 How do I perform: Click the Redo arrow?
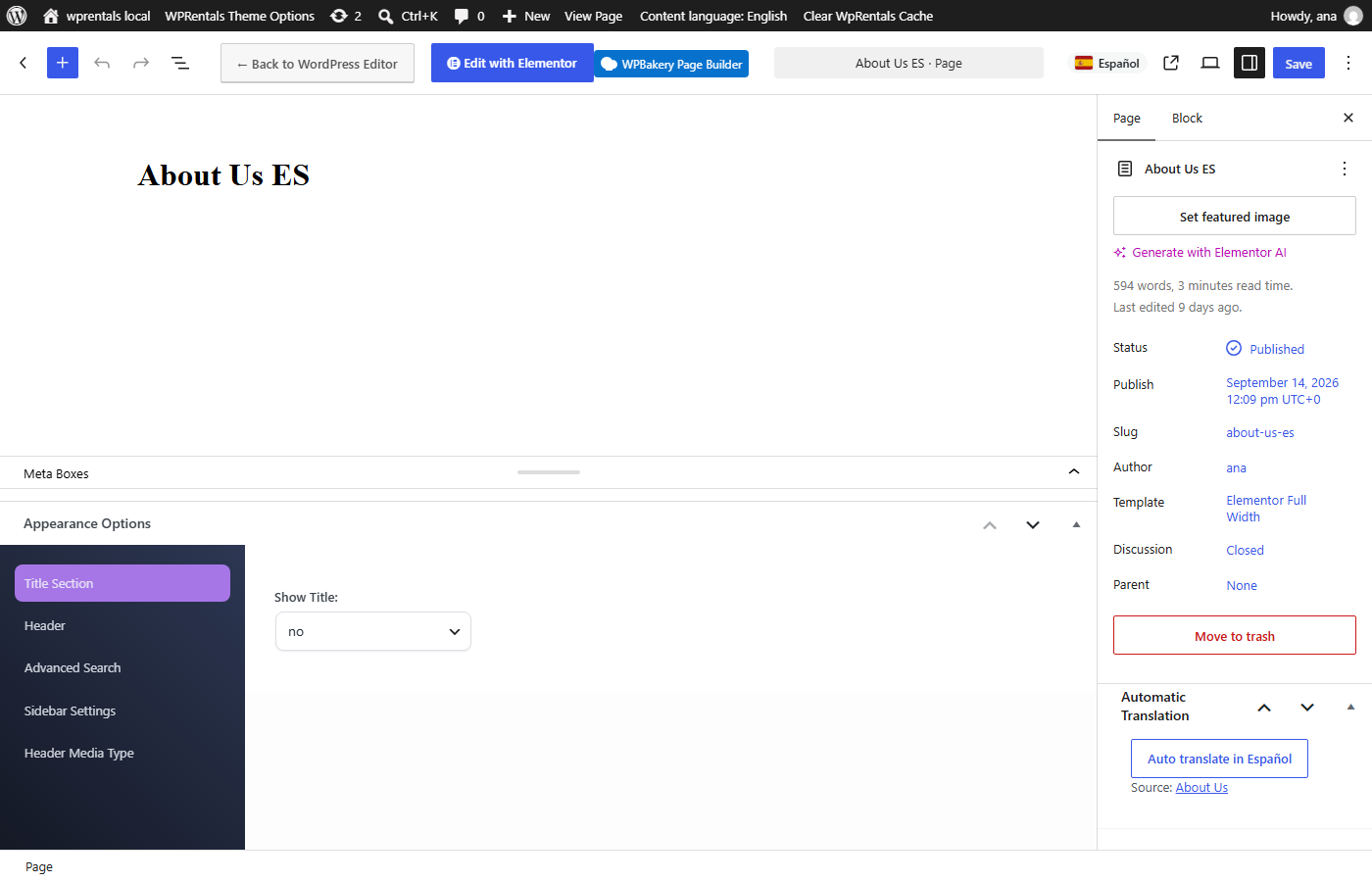click(141, 63)
